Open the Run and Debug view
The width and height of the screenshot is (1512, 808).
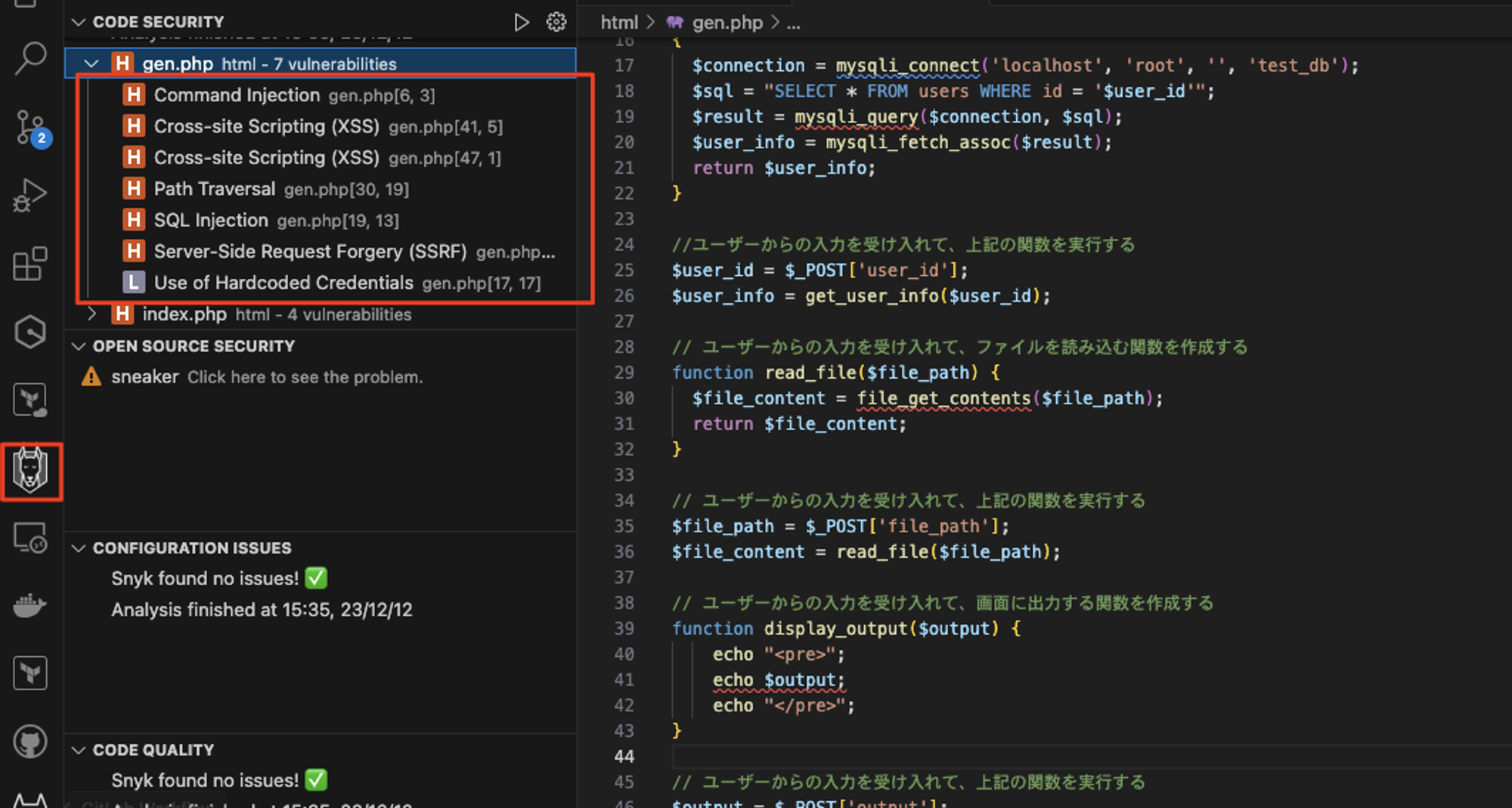point(30,195)
